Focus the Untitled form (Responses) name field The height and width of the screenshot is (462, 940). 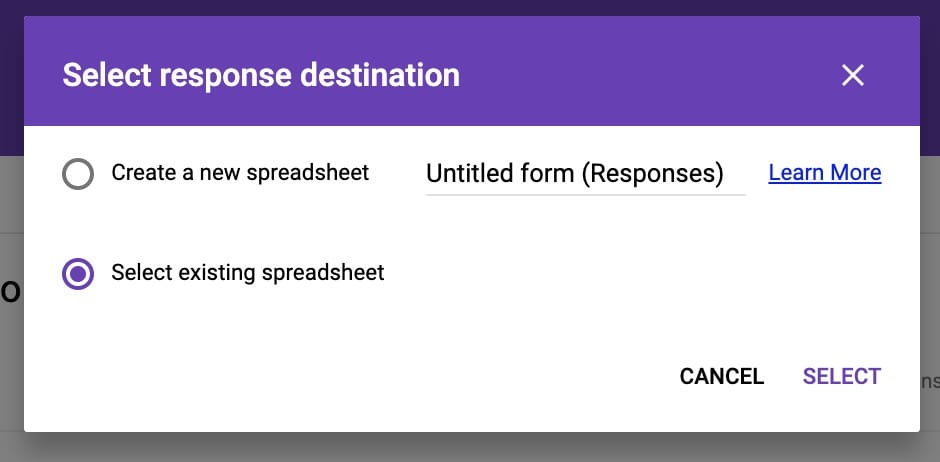[585, 174]
